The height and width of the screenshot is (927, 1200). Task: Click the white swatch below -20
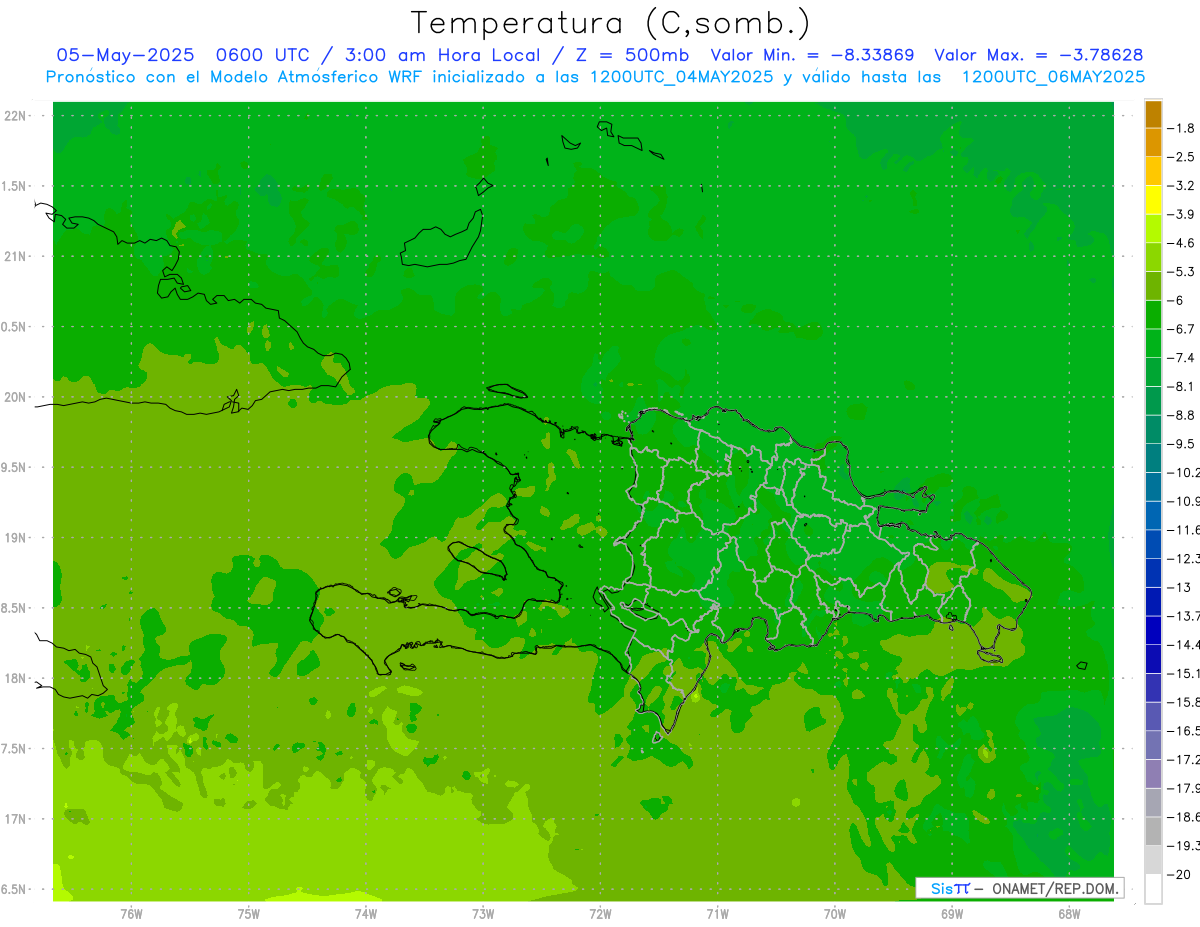tap(1153, 889)
